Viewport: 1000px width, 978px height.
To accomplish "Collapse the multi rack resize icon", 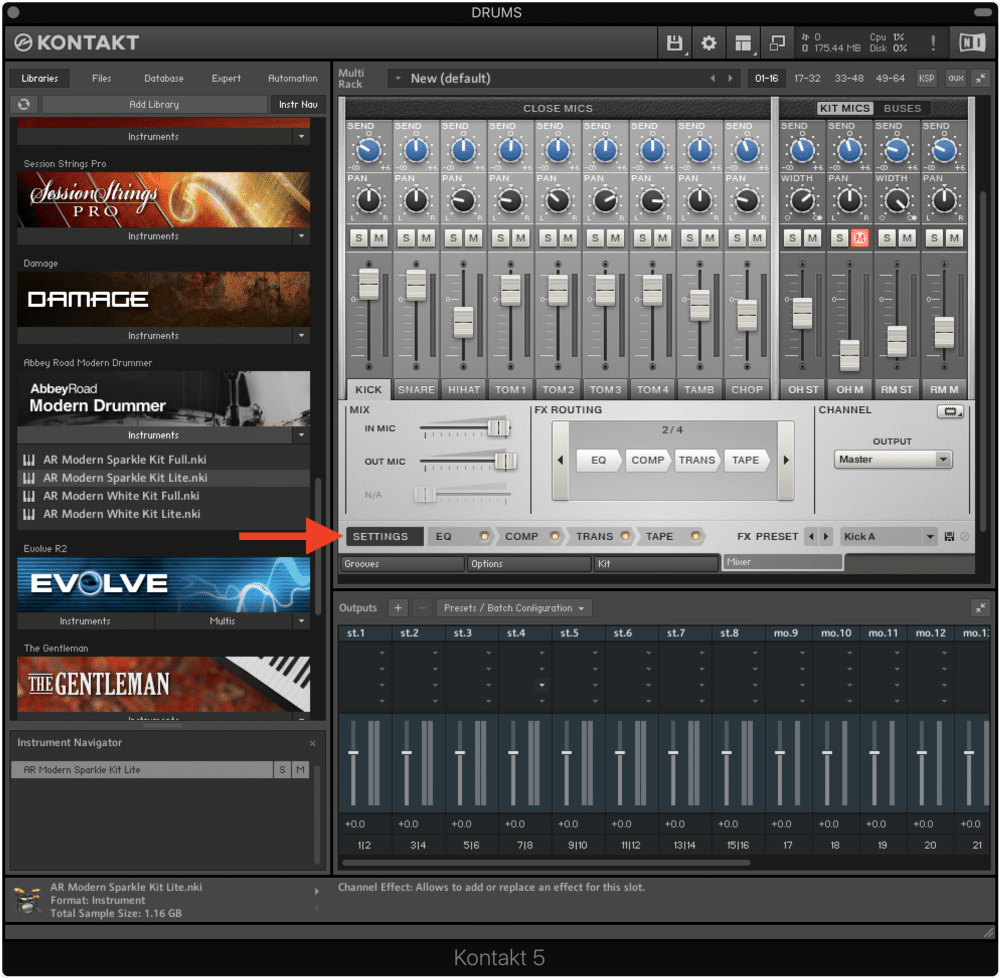I will pyautogui.click(x=980, y=78).
